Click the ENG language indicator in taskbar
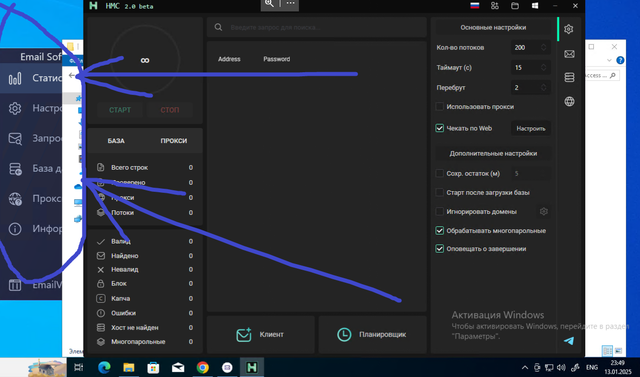 (592, 368)
